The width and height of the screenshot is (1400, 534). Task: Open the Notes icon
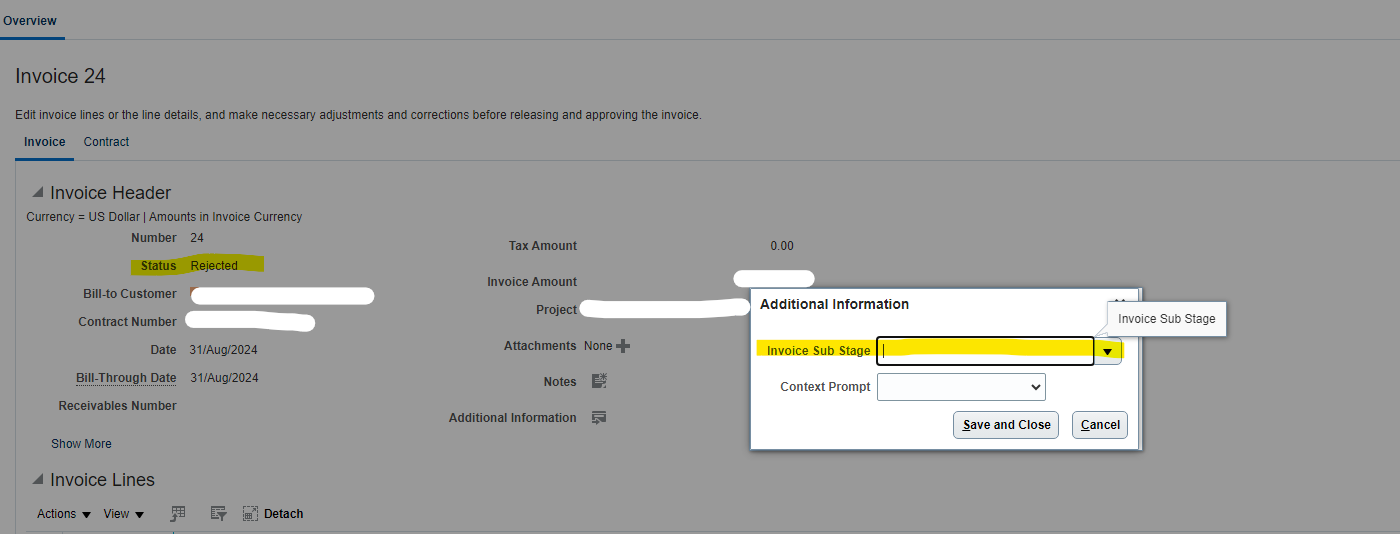click(x=599, y=381)
